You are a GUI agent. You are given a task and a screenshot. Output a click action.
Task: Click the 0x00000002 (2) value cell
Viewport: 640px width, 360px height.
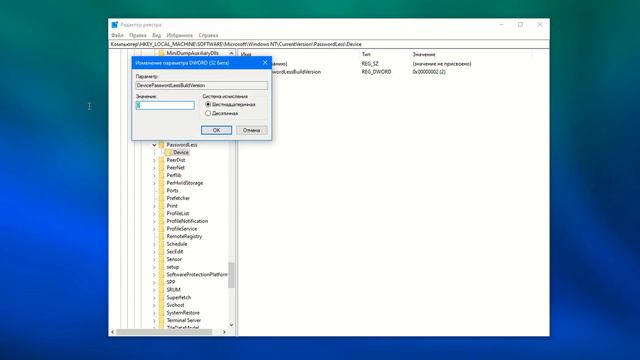pyautogui.click(x=429, y=72)
